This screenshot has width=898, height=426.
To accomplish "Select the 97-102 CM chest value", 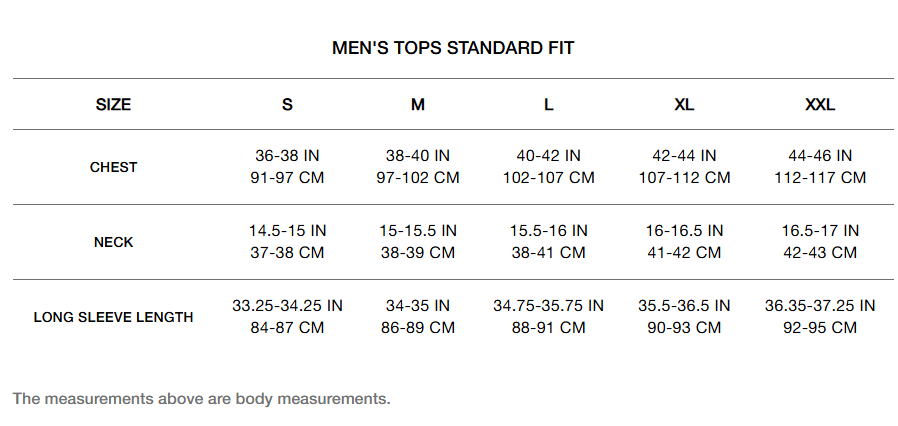I will [x=418, y=178].
